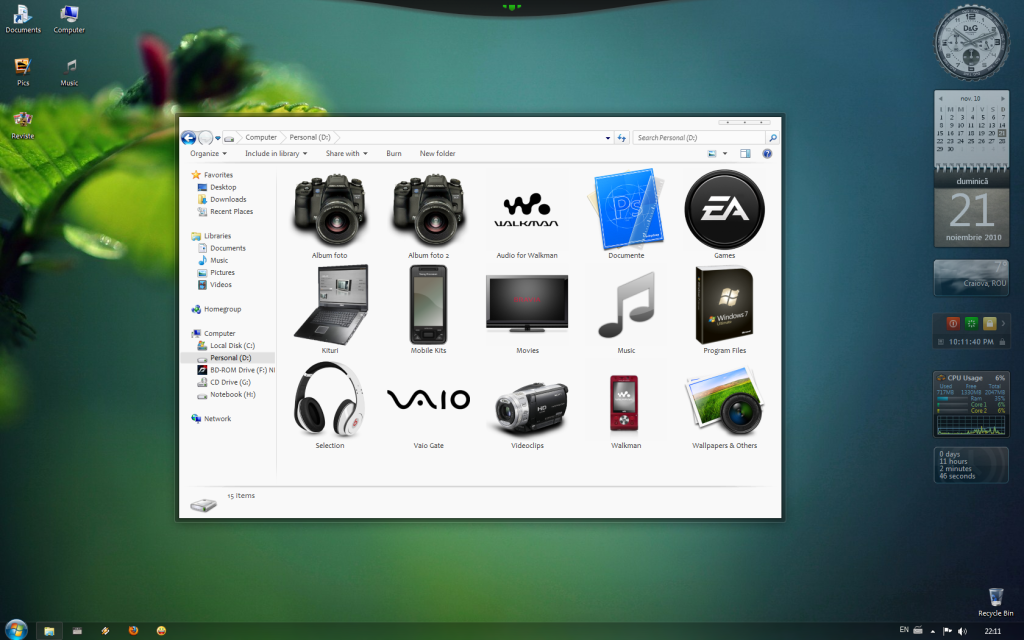Open the Documents desktop shortcut

[x=23, y=18]
